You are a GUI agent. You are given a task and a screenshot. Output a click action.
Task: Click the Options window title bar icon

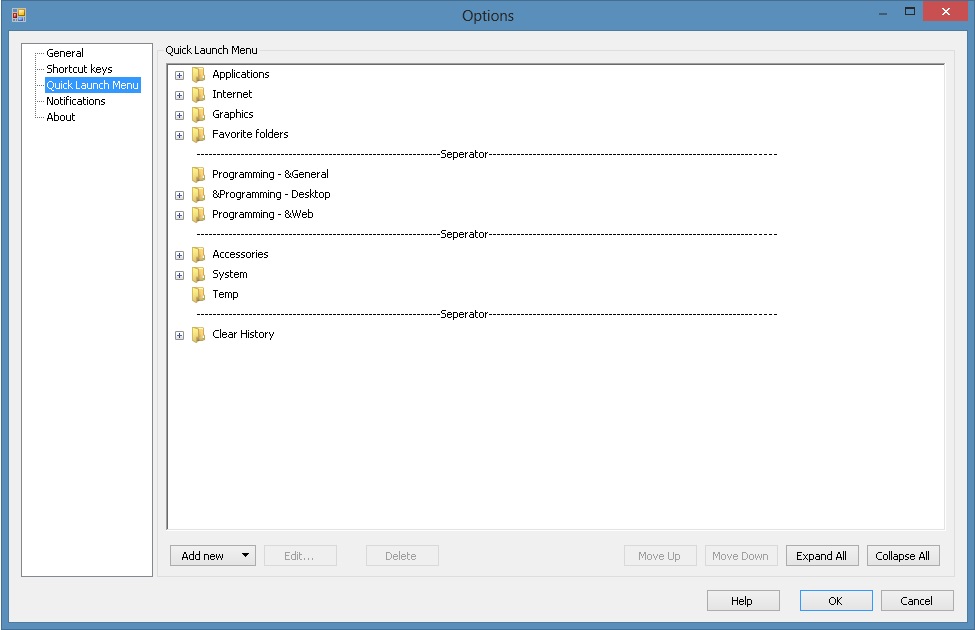18,15
